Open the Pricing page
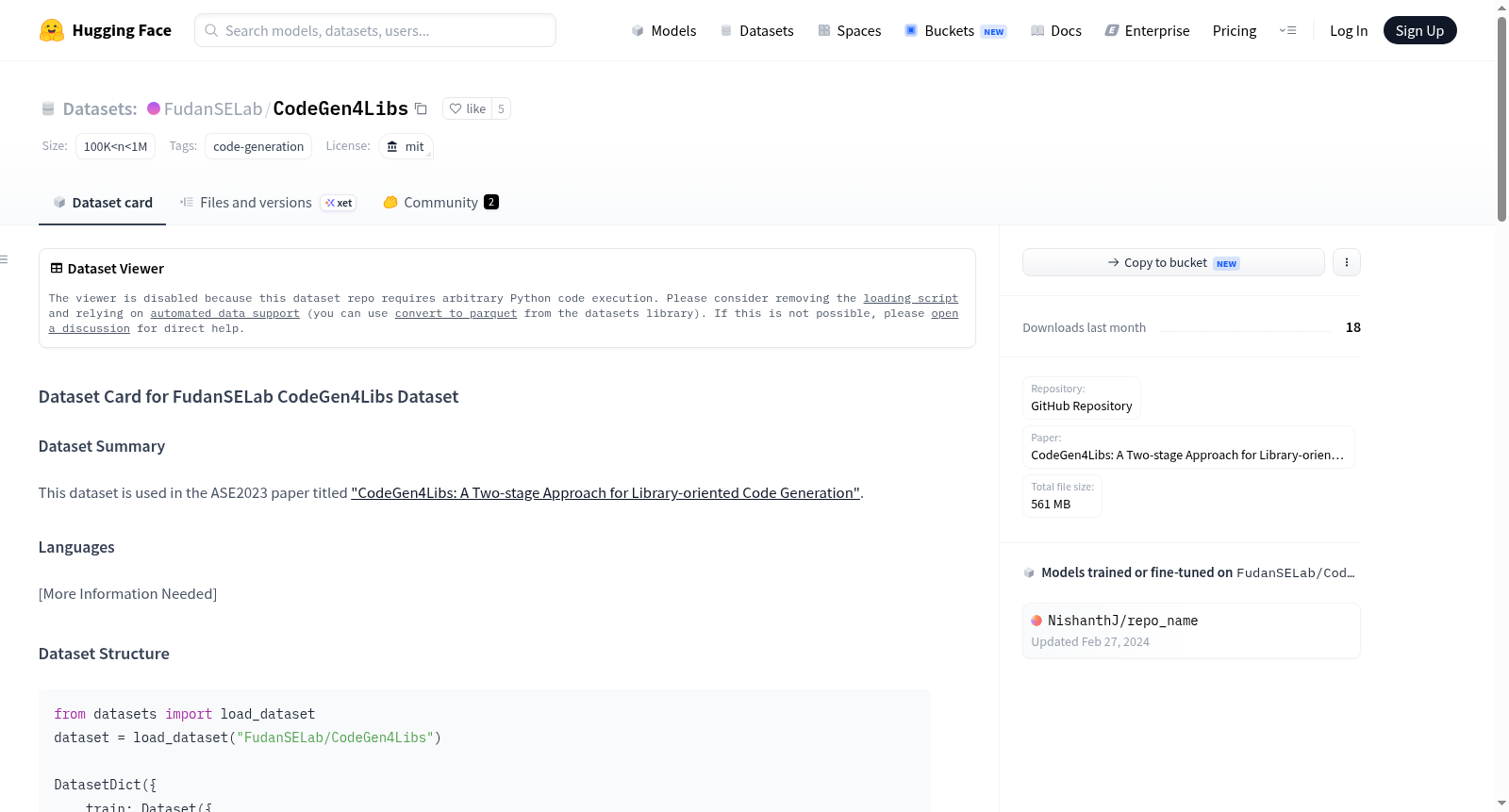Viewport: 1509px width, 812px height. [1235, 30]
